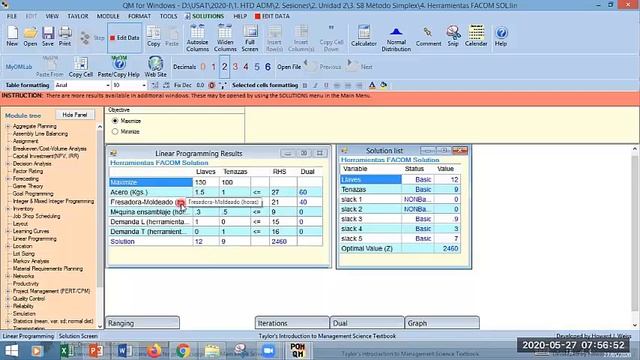Create a new file with New icon
This screenshot has height=360, width=640.
click(x=12, y=36)
